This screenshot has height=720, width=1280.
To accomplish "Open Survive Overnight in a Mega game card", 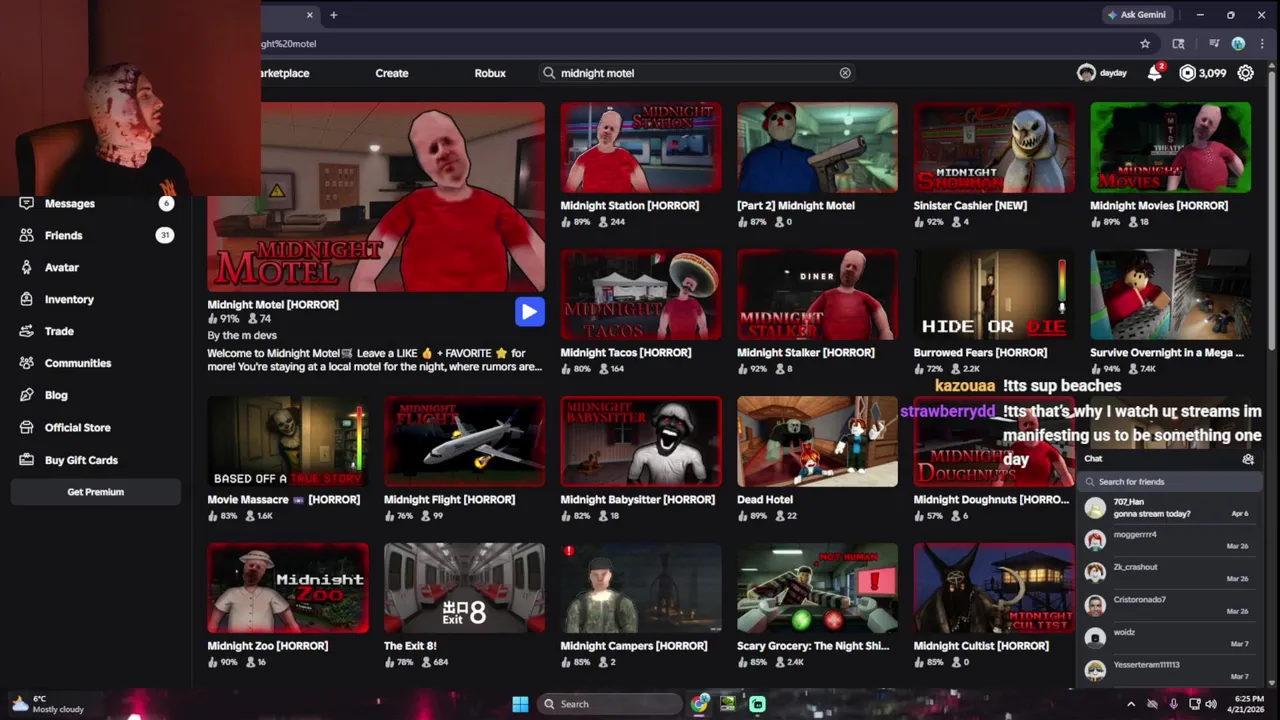I will [1170, 311].
